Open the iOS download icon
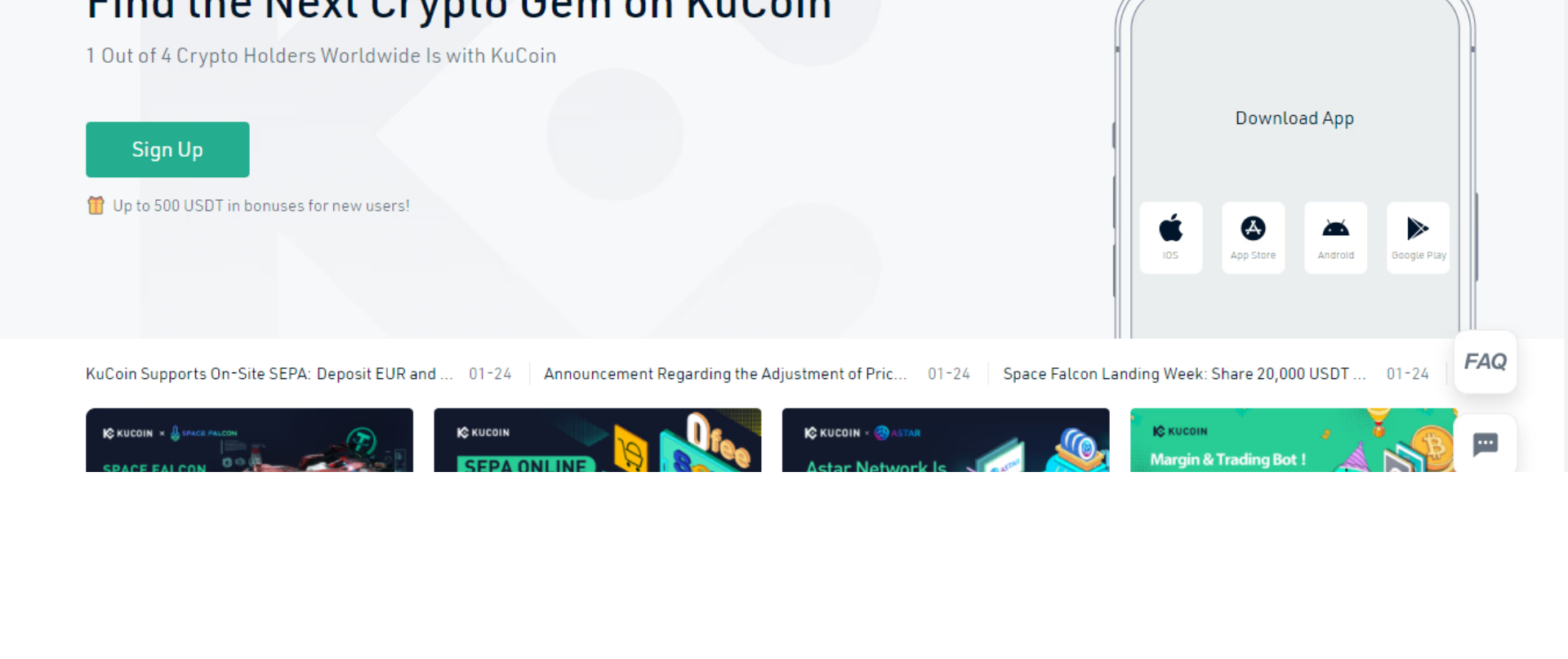 click(x=1170, y=237)
